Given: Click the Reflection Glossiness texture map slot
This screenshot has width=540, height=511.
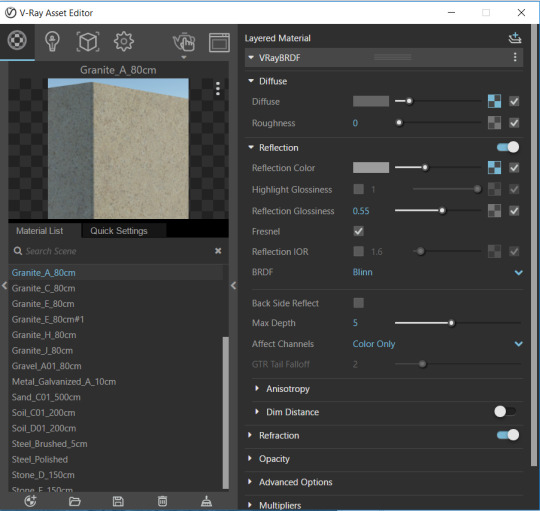Looking at the screenshot, I should coord(495,211).
